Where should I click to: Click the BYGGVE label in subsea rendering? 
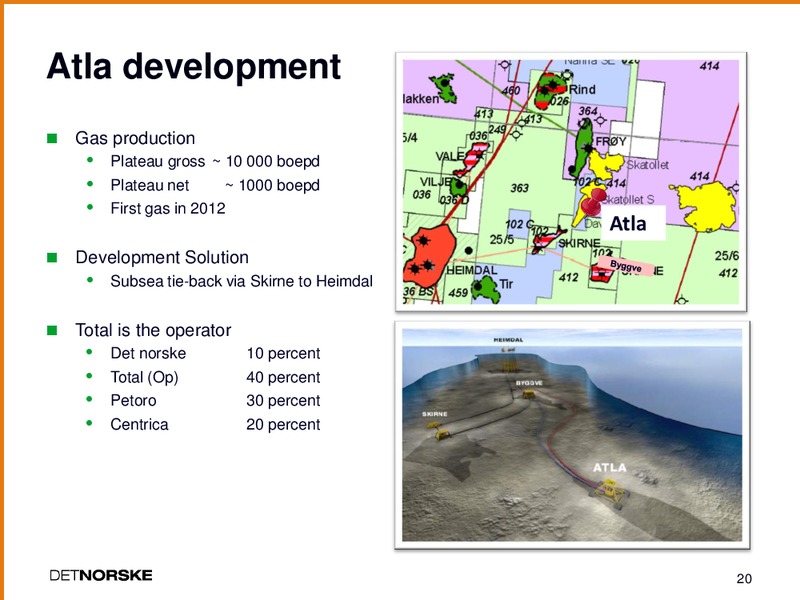tap(529, 383)
